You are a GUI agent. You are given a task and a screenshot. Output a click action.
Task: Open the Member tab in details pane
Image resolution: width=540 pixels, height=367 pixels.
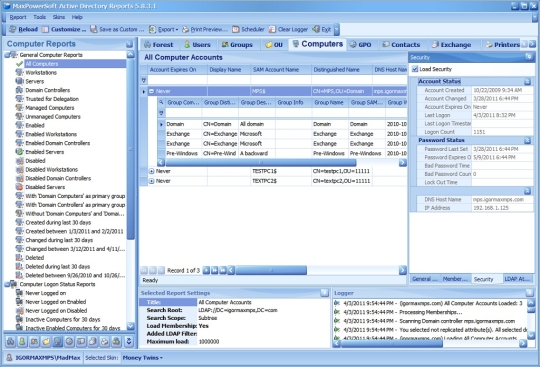(x=455, y=279)
